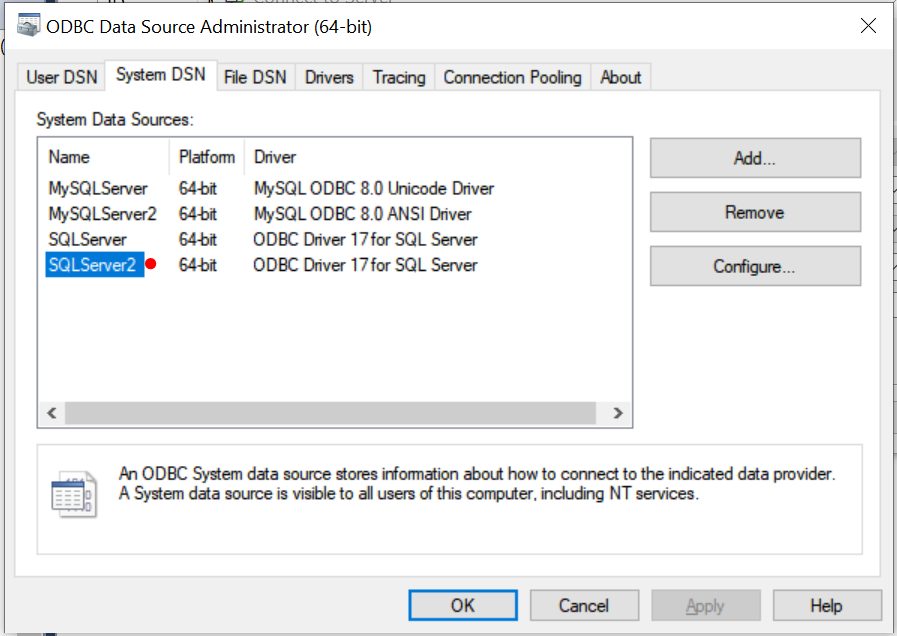The width and height of the screenshot is (897, 636).
Task: Open Help for the dialog
Action: [x=827, y=605]
